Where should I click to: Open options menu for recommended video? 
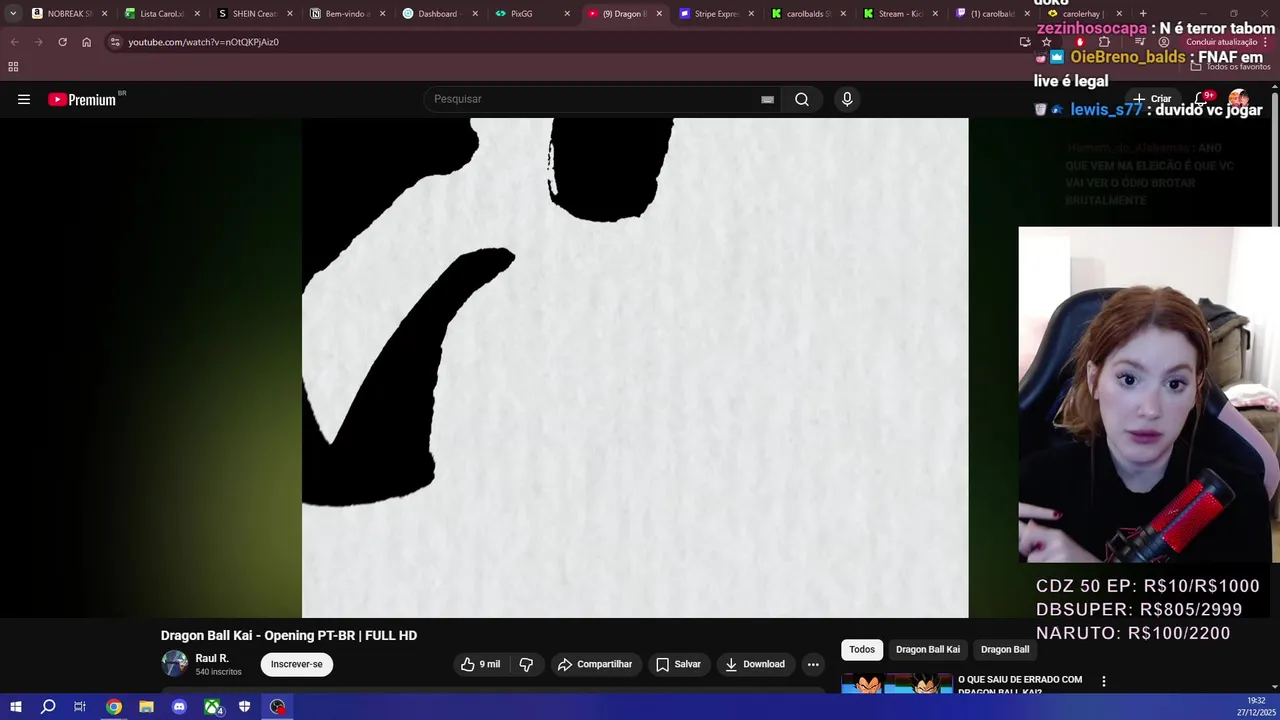(x=1104, y=681)
